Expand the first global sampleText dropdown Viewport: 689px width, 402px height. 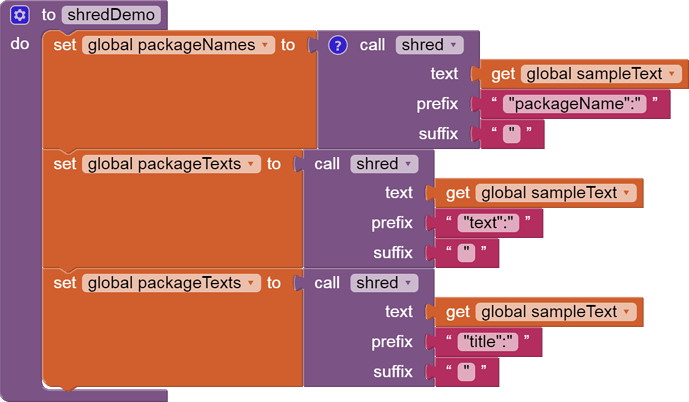pyautogui.click(x=671, y=74)
